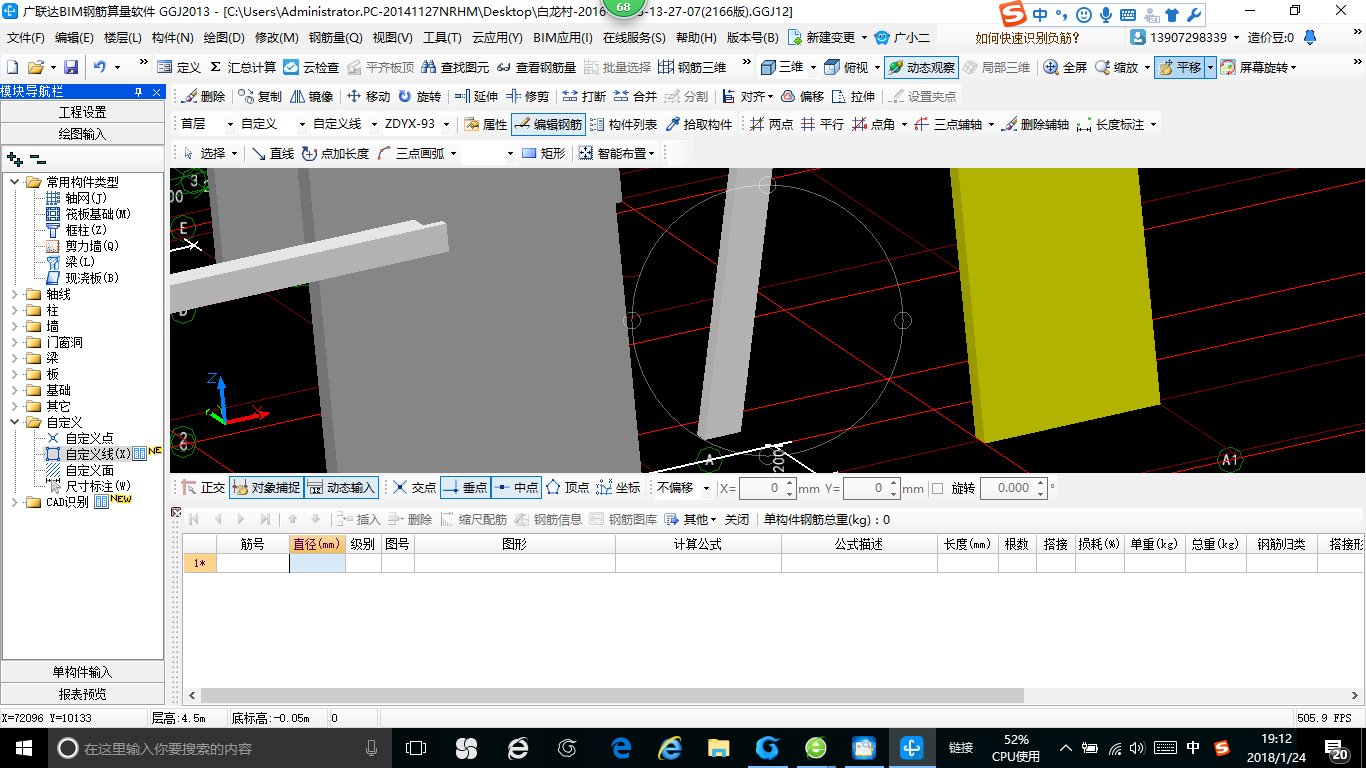Screen dimensions: 1366x768
Task: Click the 修剪 trim tool
Action: click(527, 96)
